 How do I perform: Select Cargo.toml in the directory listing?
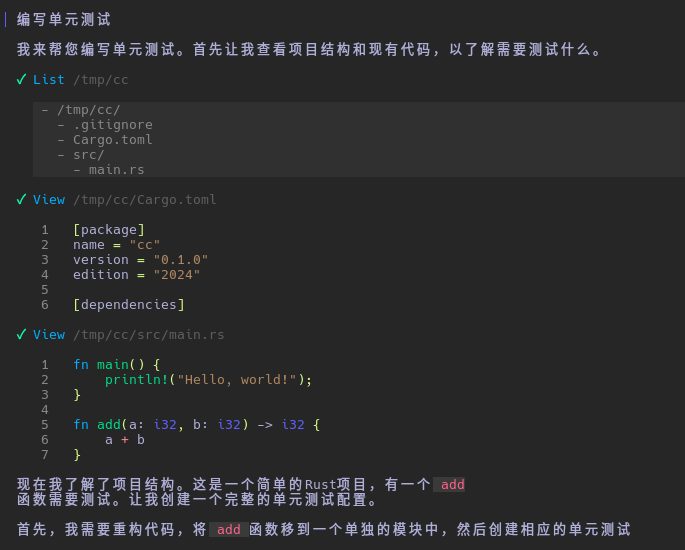tap(112, 140)
